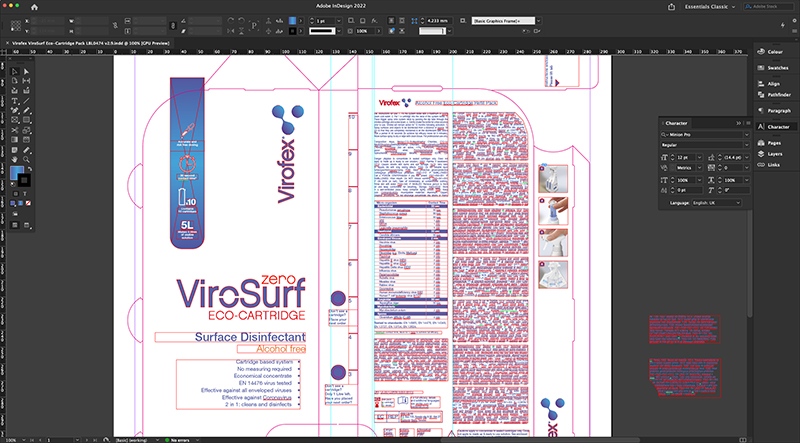This screenshot has height=443, width=800.
Task: Click the blue fill colour swatch in toolbox
Action: [x=17, y=173]
